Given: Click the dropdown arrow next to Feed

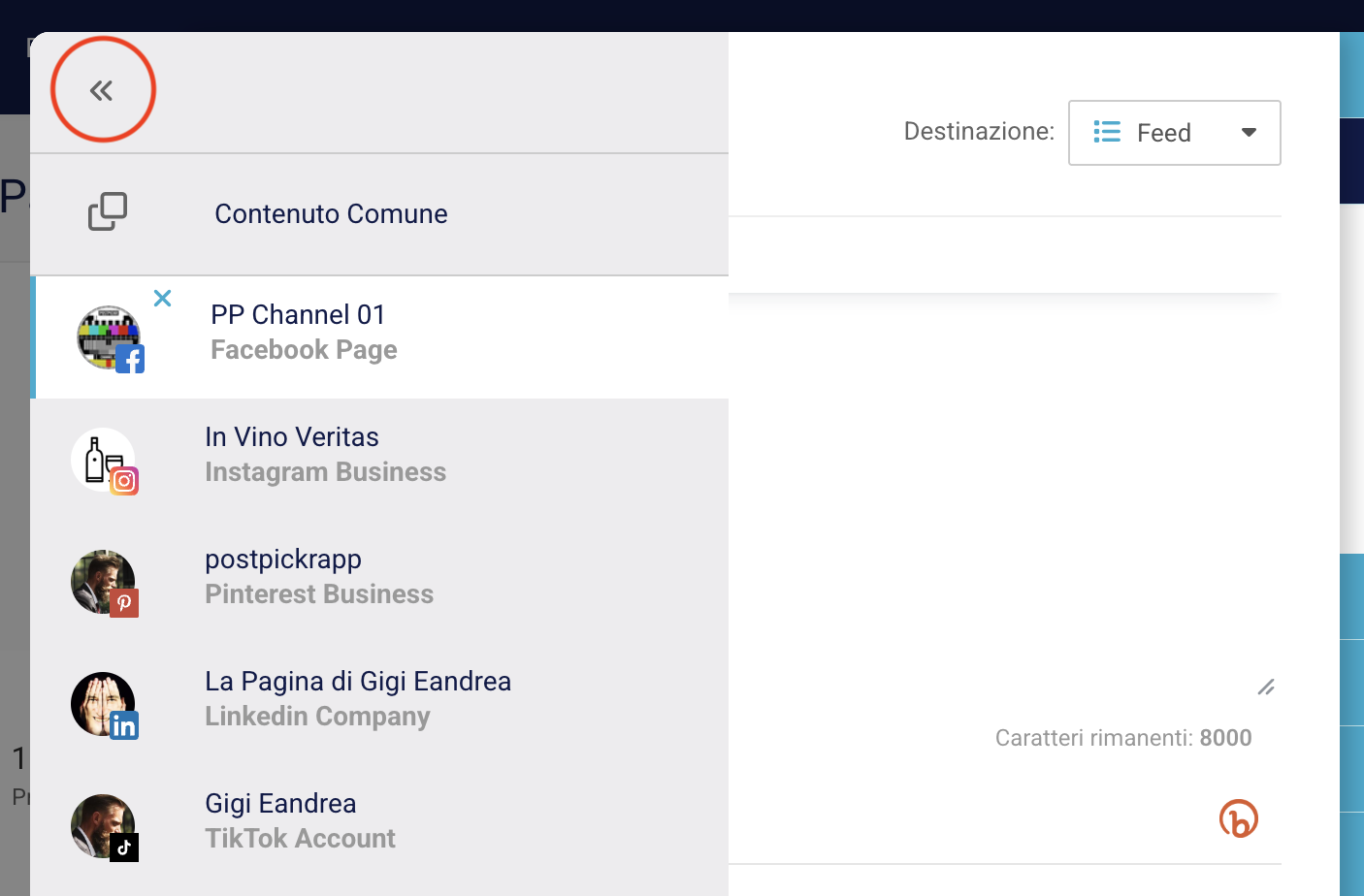Looking at the screenshot, I should (x=1249, y=132).
